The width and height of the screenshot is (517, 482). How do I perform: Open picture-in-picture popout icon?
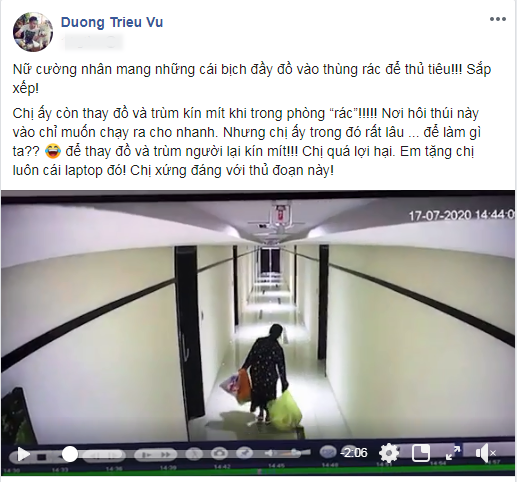click(421, 453)
